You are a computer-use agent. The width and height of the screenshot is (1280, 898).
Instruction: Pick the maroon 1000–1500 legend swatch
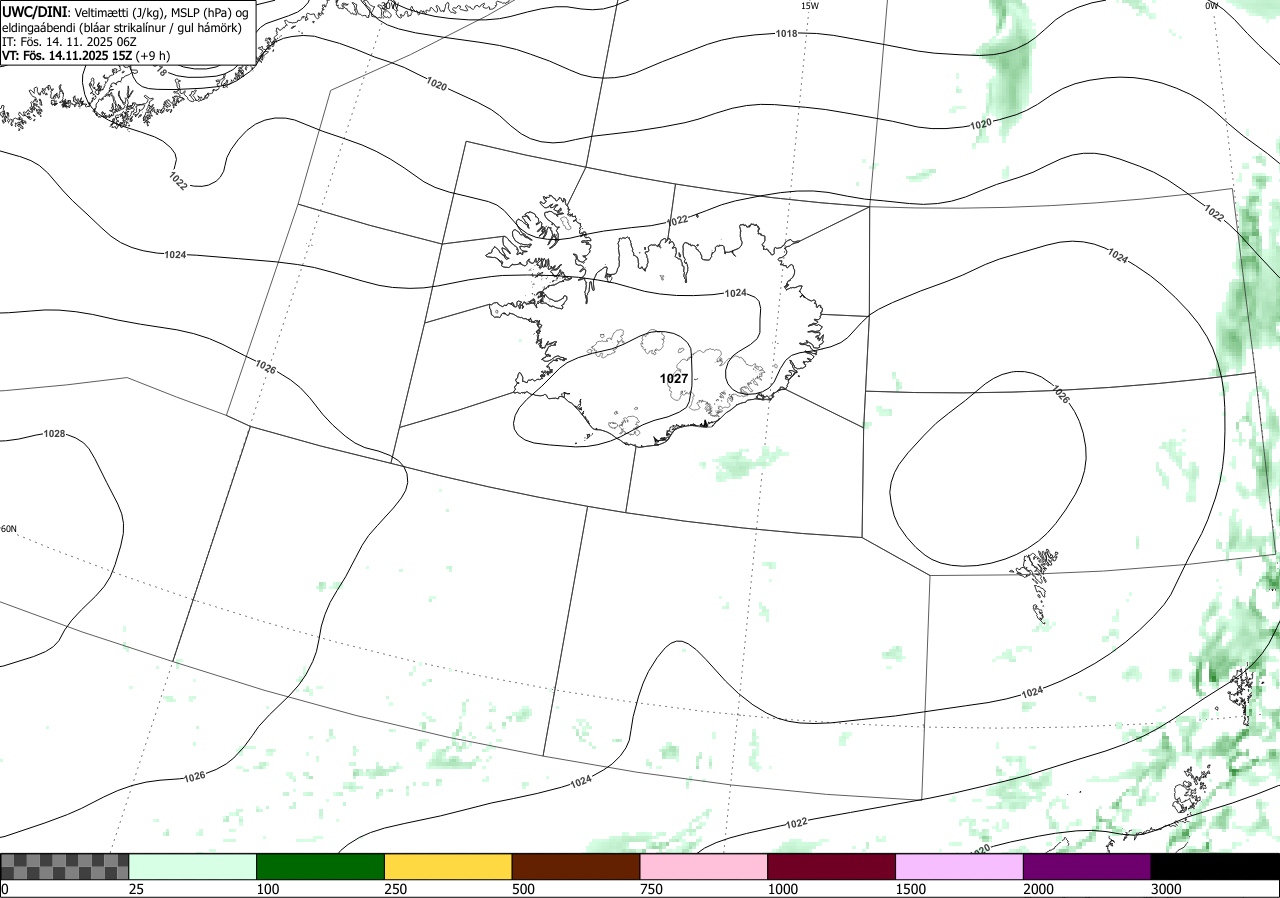(832, 866)
